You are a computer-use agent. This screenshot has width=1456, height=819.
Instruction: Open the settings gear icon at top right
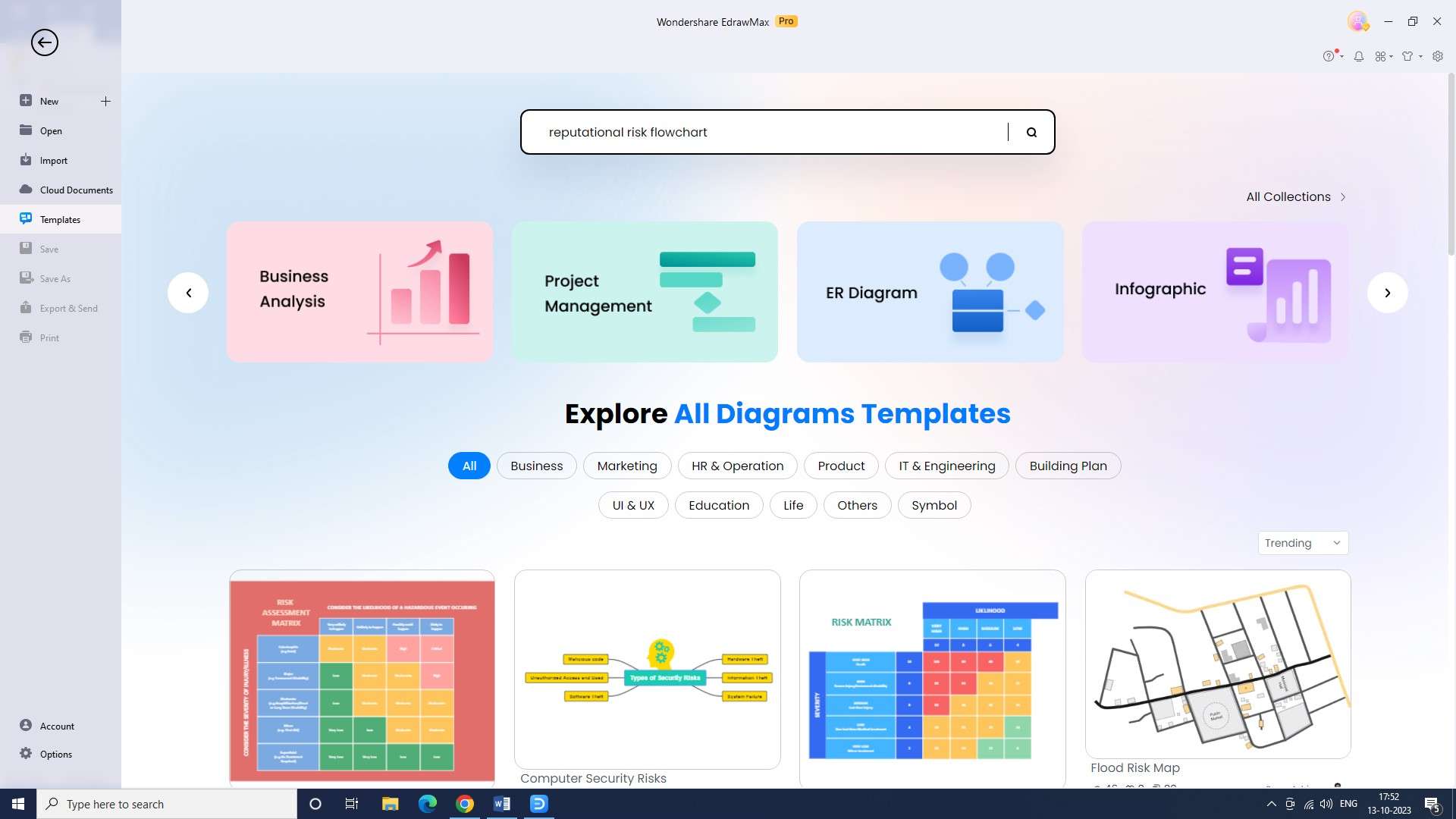[x=1438, y=56]
